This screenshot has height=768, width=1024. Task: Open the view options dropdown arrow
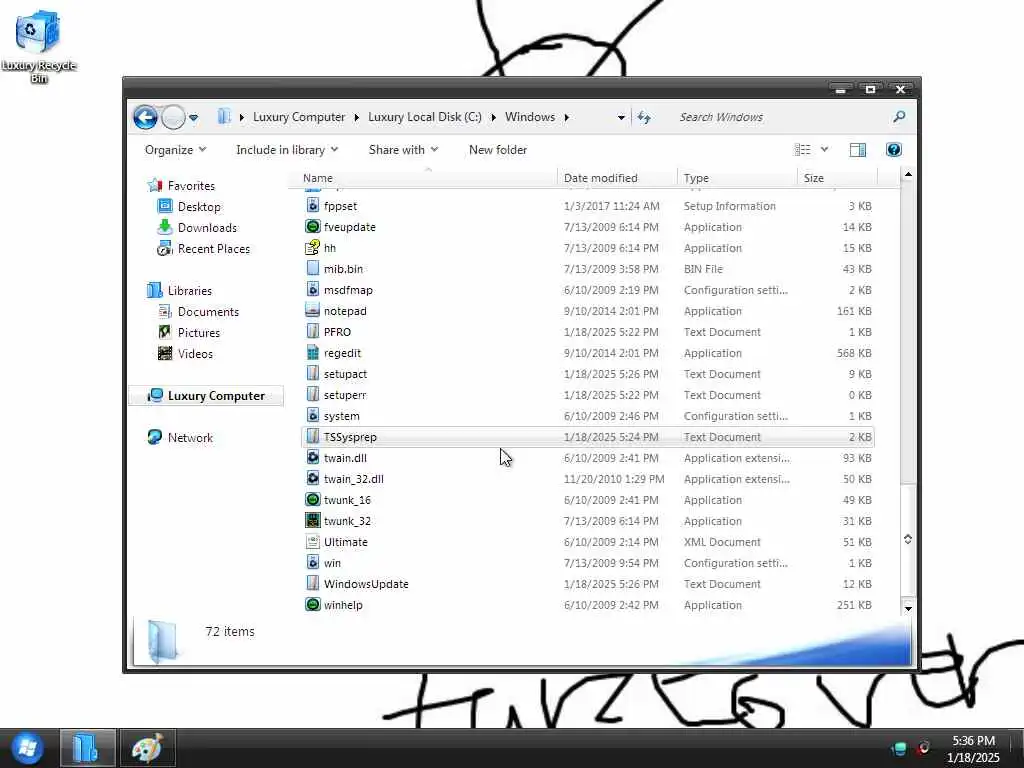point(824,150)
